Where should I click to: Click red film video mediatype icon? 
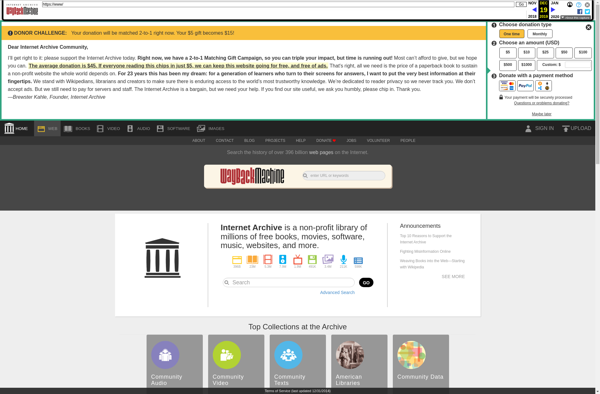[x=267, y=260]
